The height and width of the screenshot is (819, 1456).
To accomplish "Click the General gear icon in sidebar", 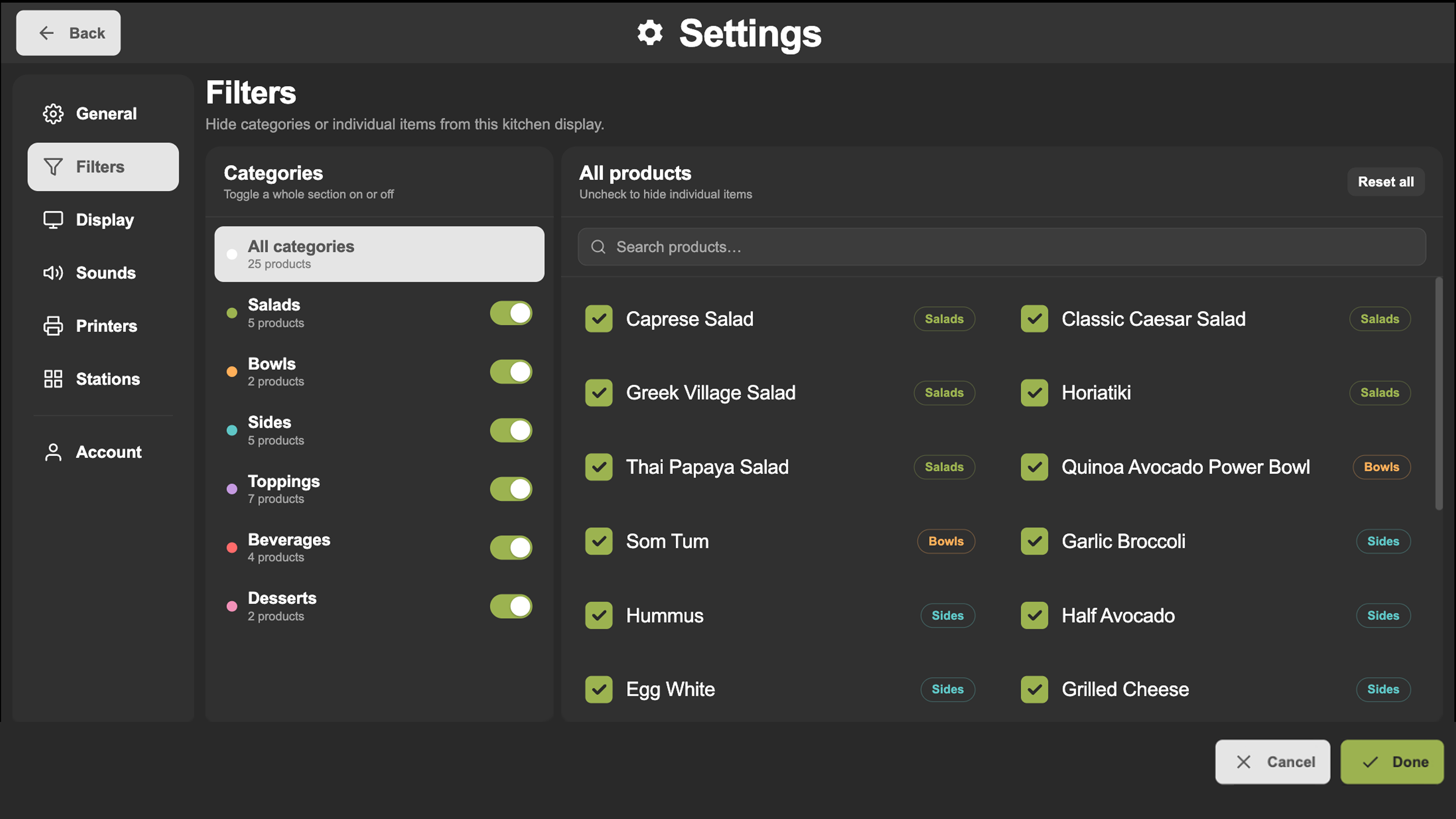I will tap(53, 114).
